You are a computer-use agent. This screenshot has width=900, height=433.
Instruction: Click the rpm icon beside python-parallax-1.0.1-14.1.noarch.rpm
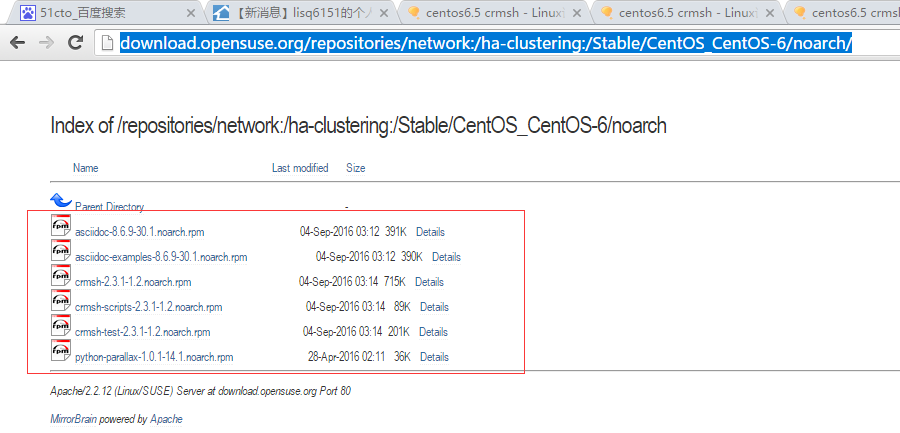(61, 350)
